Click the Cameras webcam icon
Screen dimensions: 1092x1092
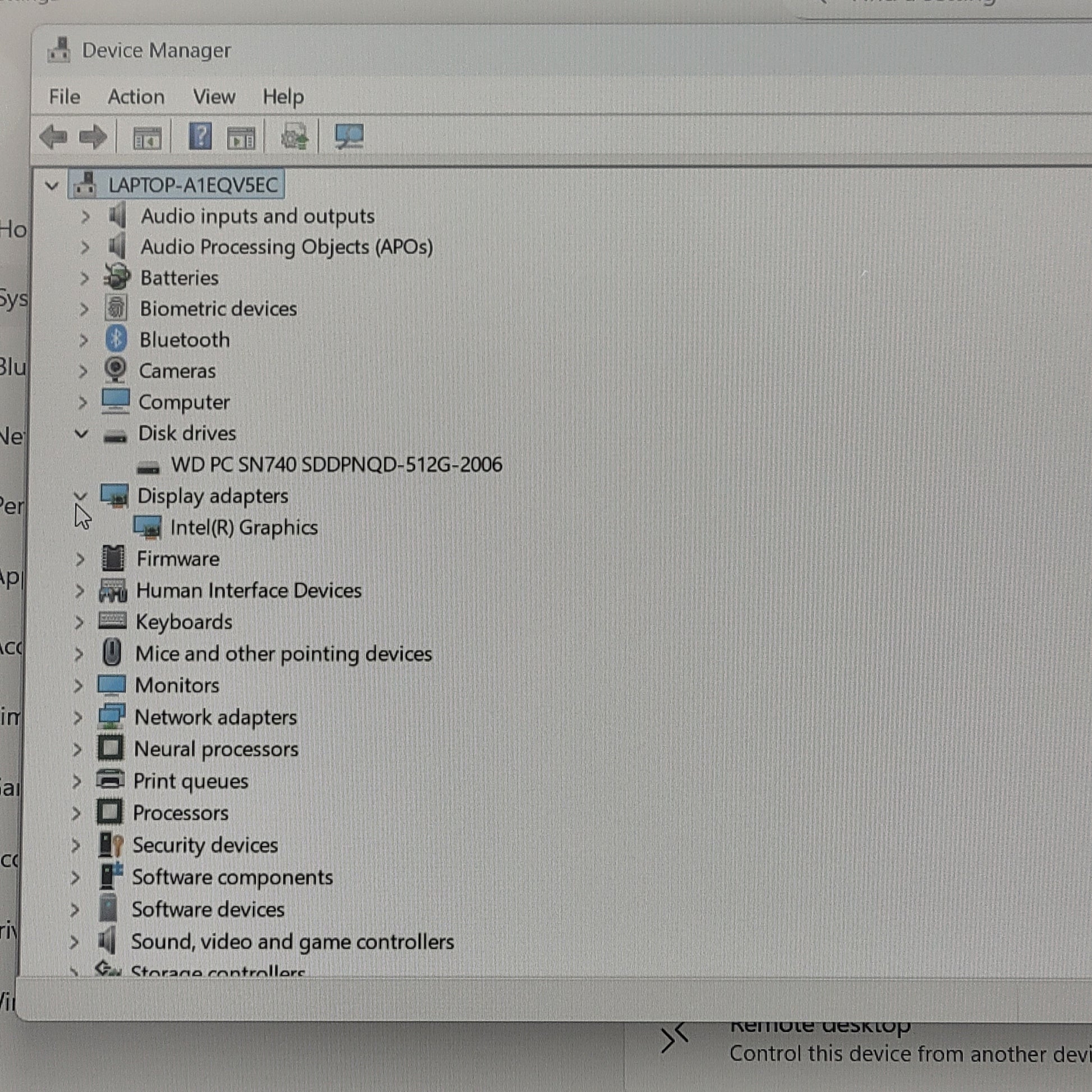(x=115, y=370)
